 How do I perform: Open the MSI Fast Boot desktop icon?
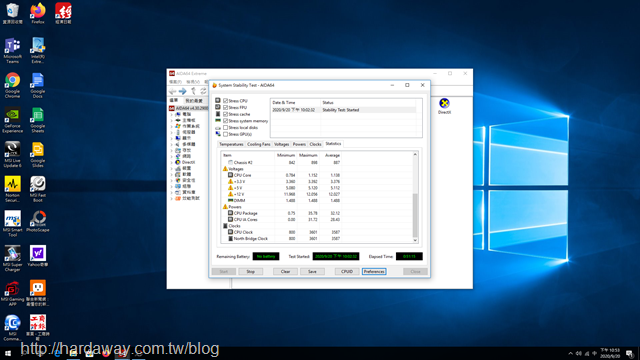point(38,189)
